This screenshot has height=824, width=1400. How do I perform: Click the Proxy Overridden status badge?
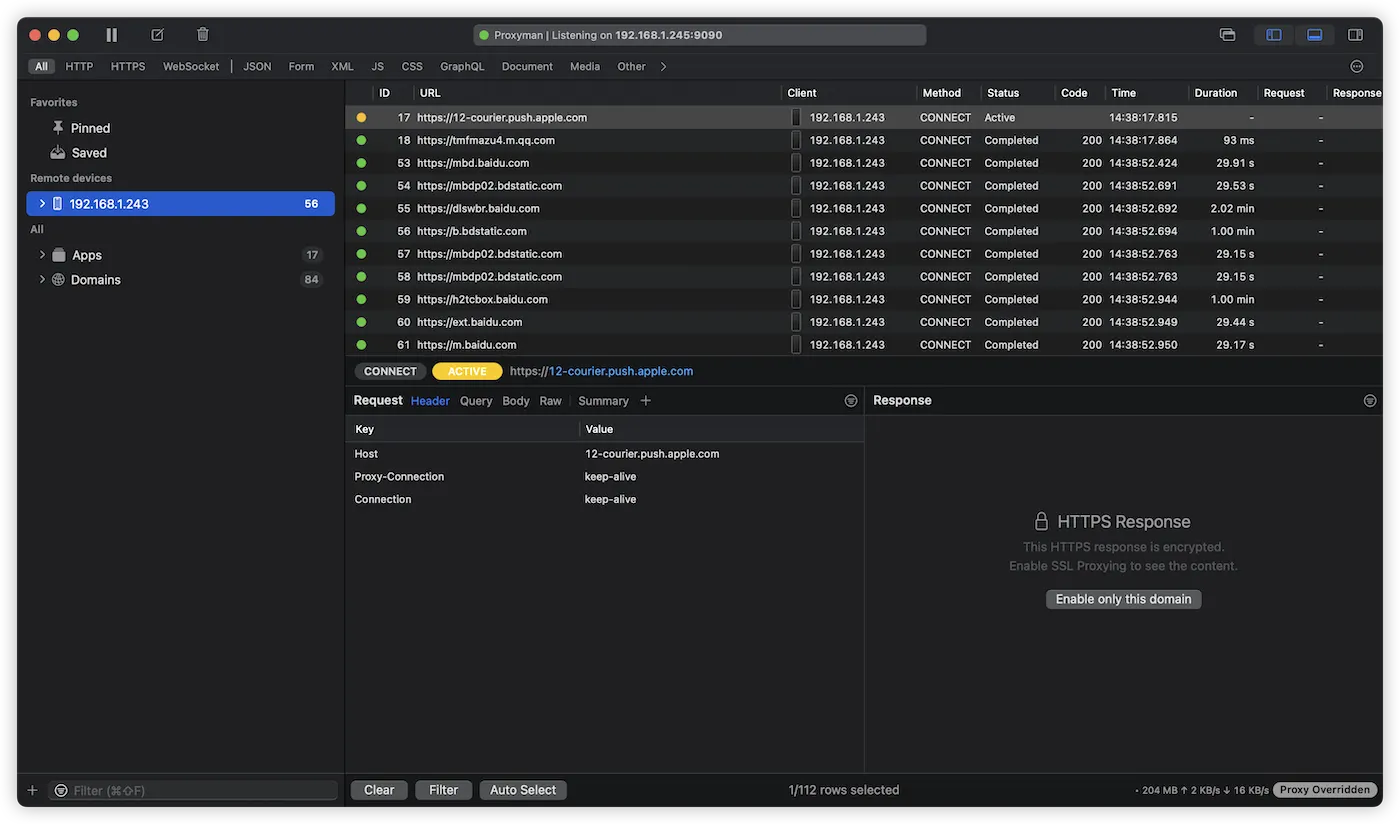[x=1325, y=790]
